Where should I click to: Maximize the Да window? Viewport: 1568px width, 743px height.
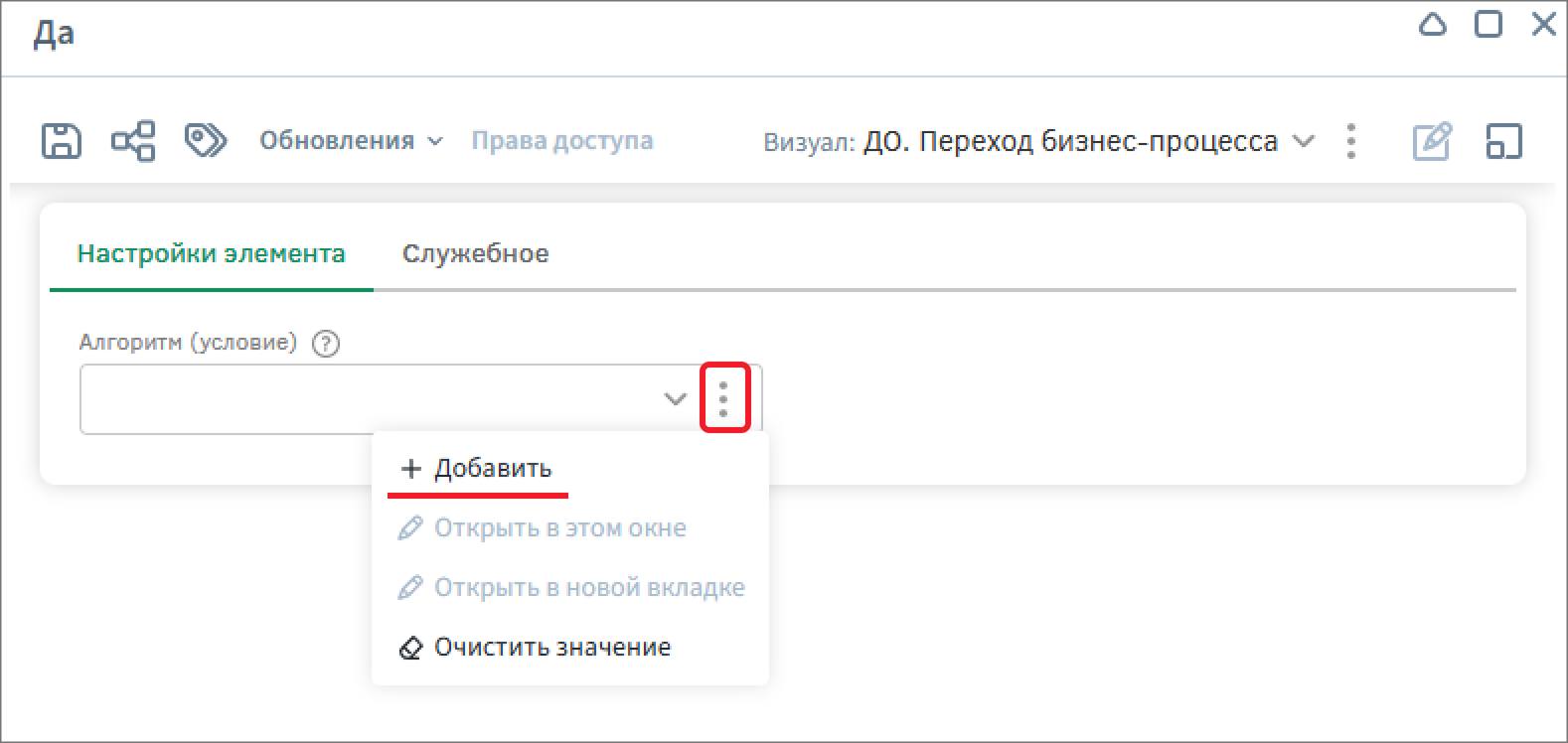[x=1489, y=24]
